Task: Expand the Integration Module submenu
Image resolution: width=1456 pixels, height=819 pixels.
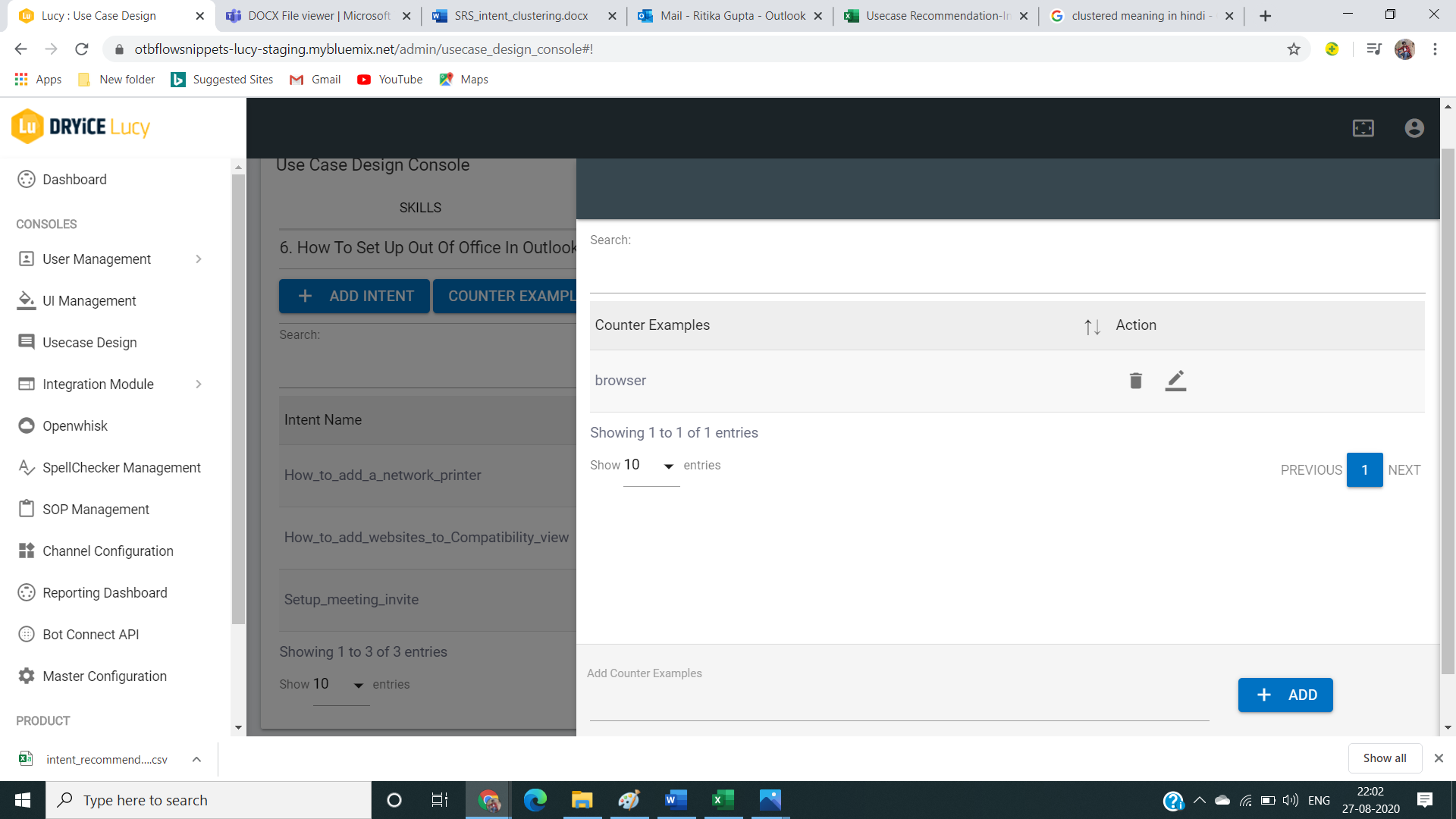Action: click(98, 384)
